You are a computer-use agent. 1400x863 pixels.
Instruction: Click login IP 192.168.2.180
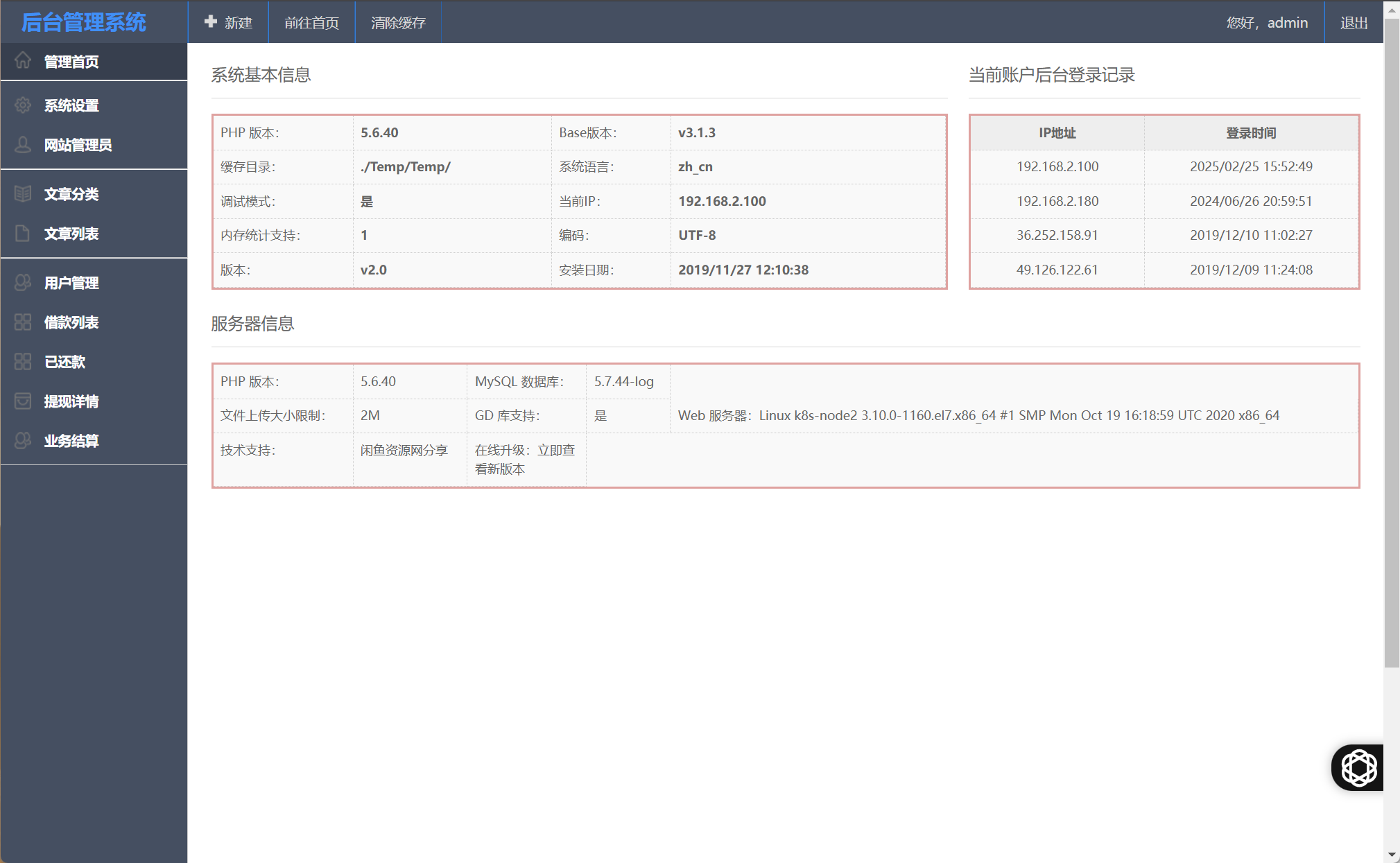pyautogui.click(x=1057, y=201)
